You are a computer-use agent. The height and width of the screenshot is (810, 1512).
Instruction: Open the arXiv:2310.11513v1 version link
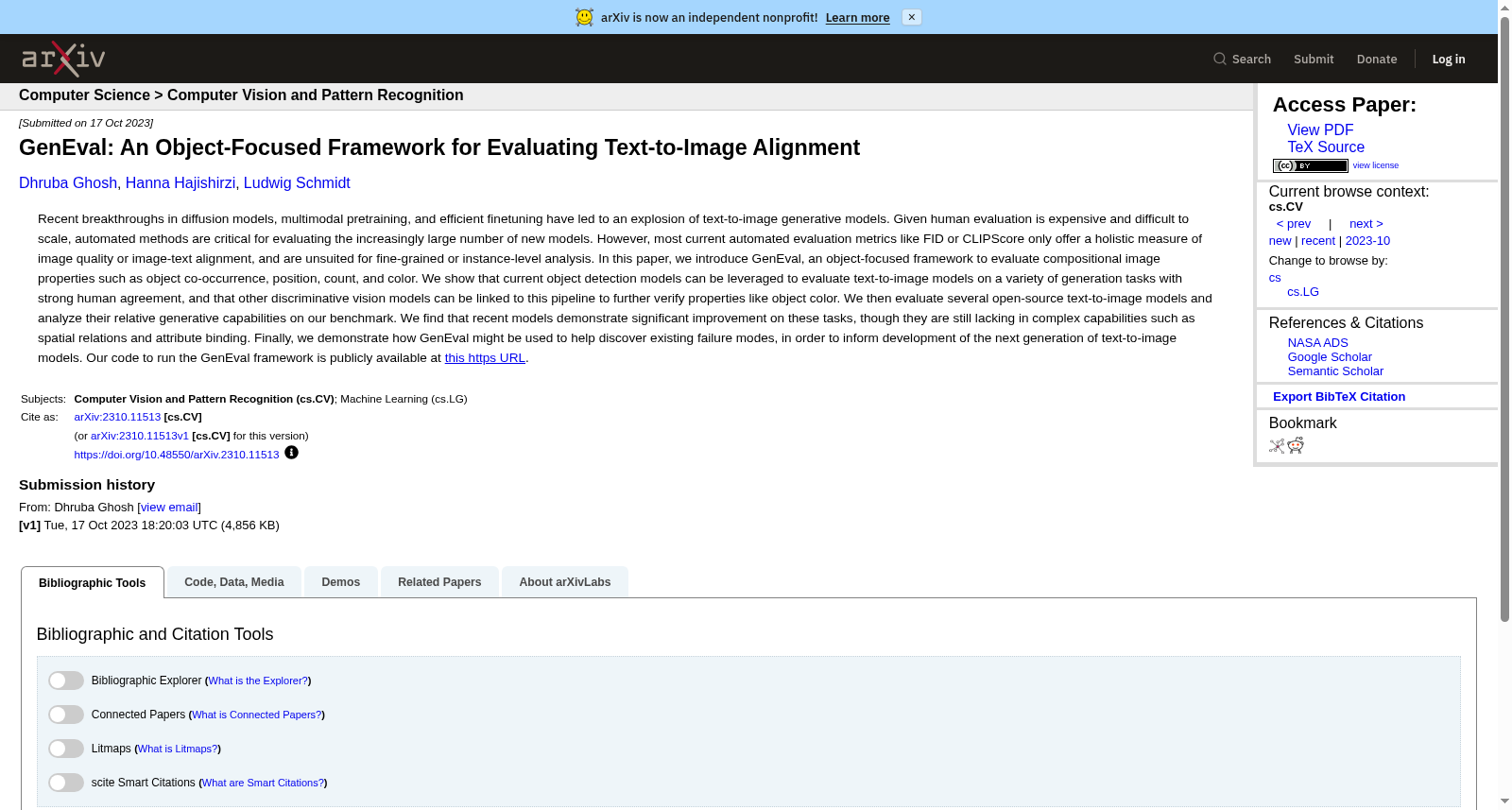click(x=140, y=436)
